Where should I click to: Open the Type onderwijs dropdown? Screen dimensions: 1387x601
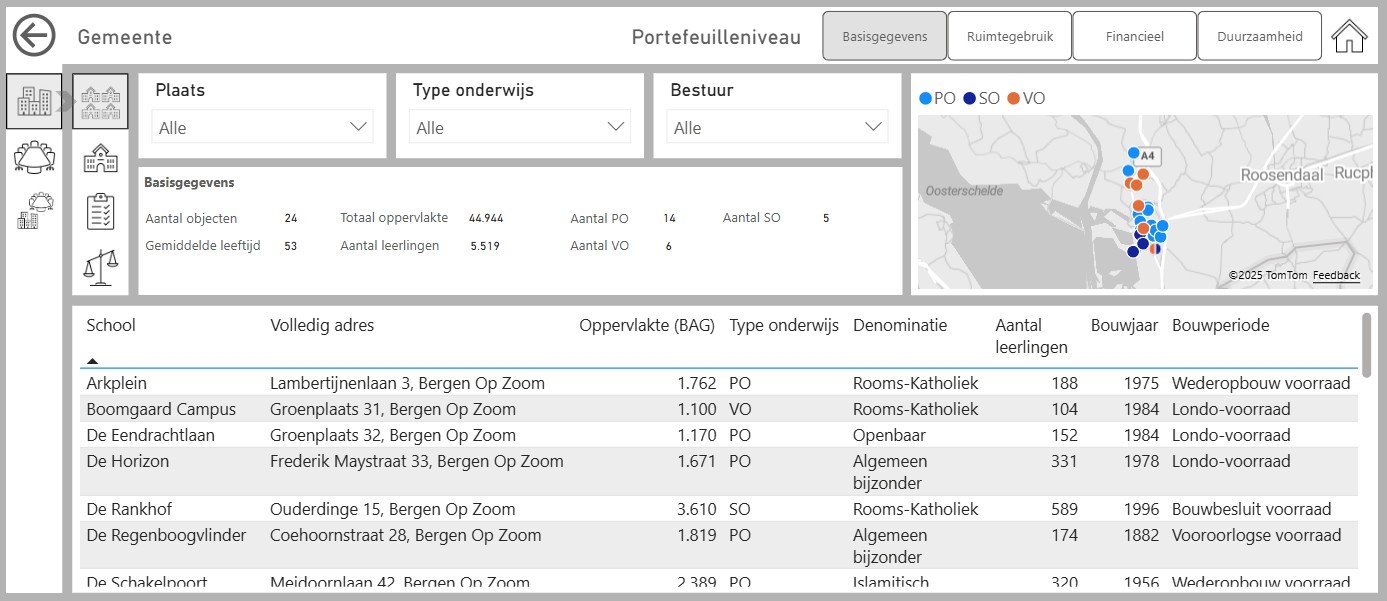point(519,128)
